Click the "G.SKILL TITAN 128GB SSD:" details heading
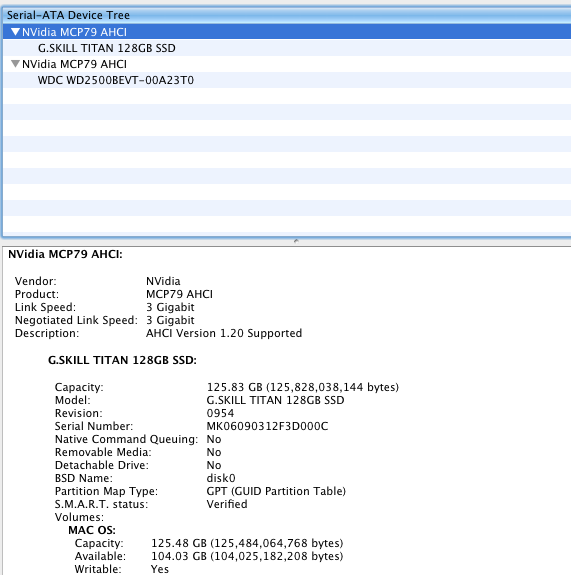This screenshot has height=575, width=571. [122, 360]
